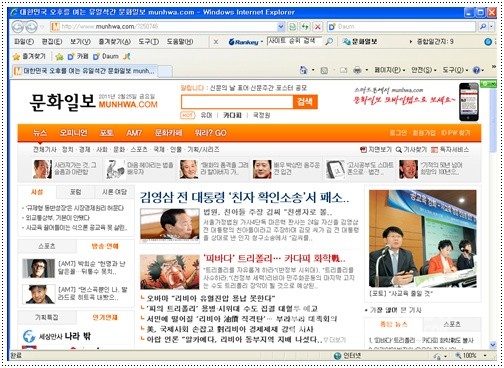Click the orange 검색 search button
The height and width of the screenshot is (368, 504).
tap(305, 102)
